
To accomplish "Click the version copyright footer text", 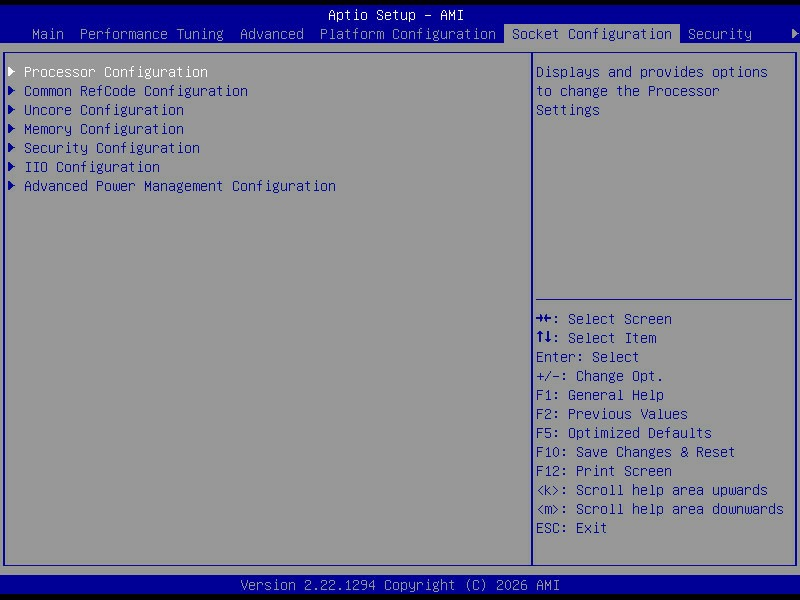I will [399, 585].
